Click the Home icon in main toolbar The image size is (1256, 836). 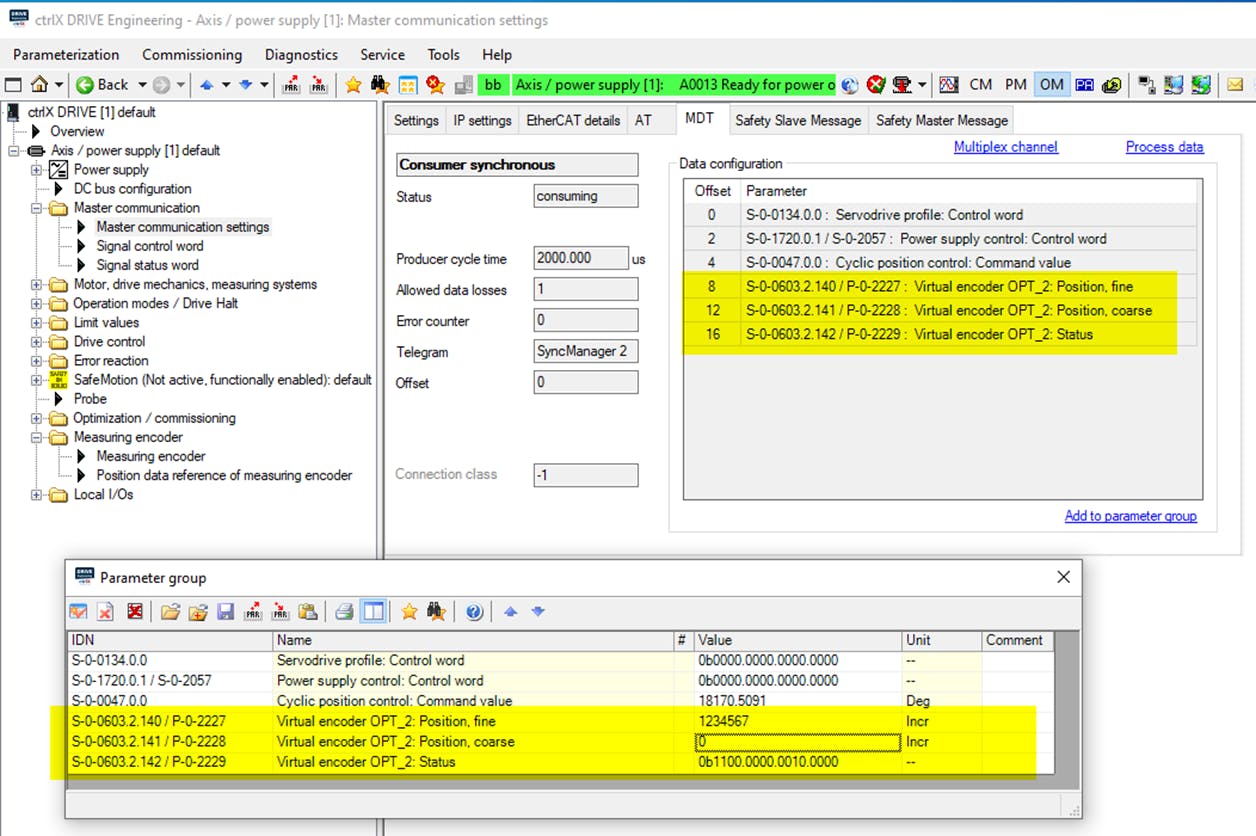(x=40, y=85)
